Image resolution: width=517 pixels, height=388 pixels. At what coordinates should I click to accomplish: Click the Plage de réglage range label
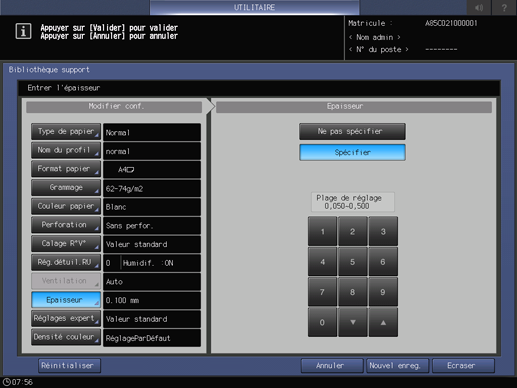coord(353,202)
